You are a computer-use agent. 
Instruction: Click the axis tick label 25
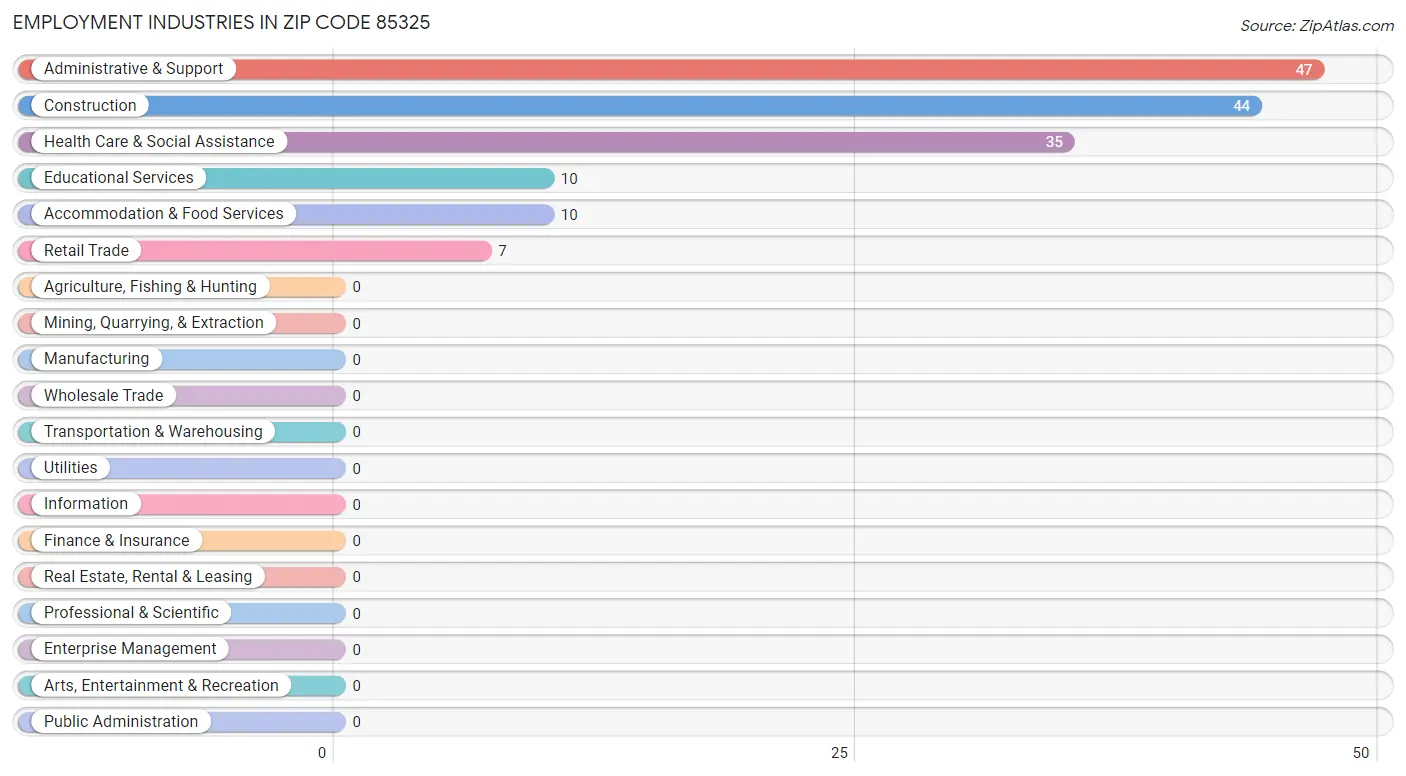pos(840,753)
